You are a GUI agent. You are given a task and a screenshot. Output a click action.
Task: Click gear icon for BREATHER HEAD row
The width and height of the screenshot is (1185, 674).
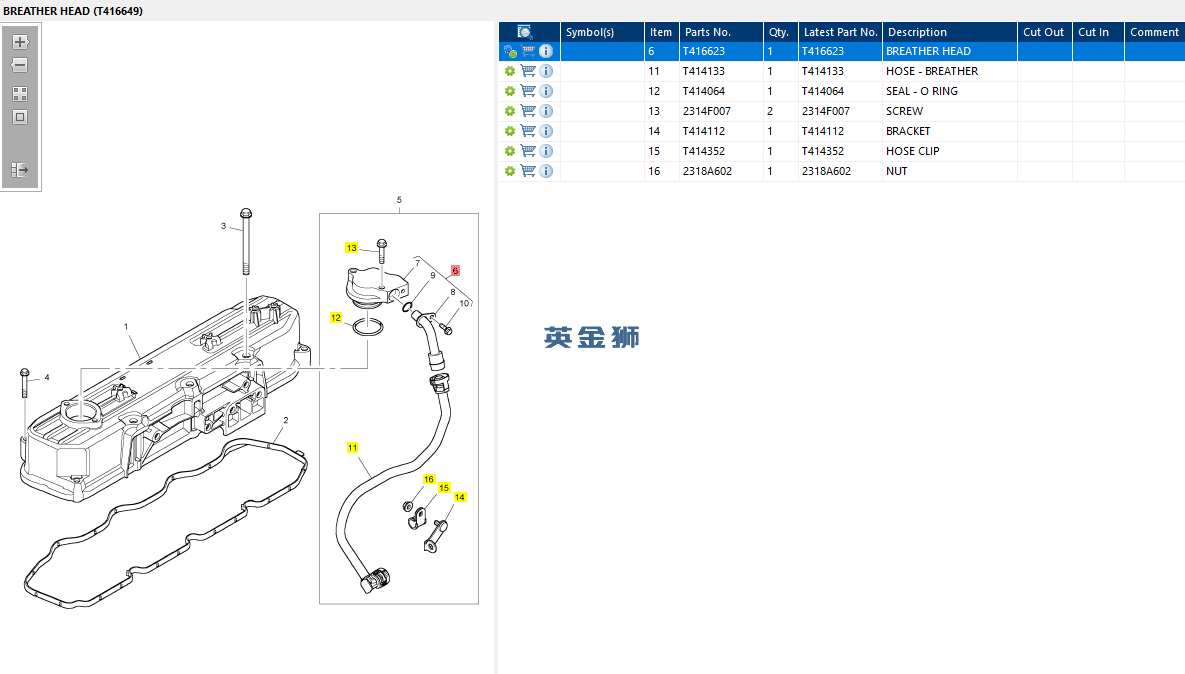pos(510,51)
